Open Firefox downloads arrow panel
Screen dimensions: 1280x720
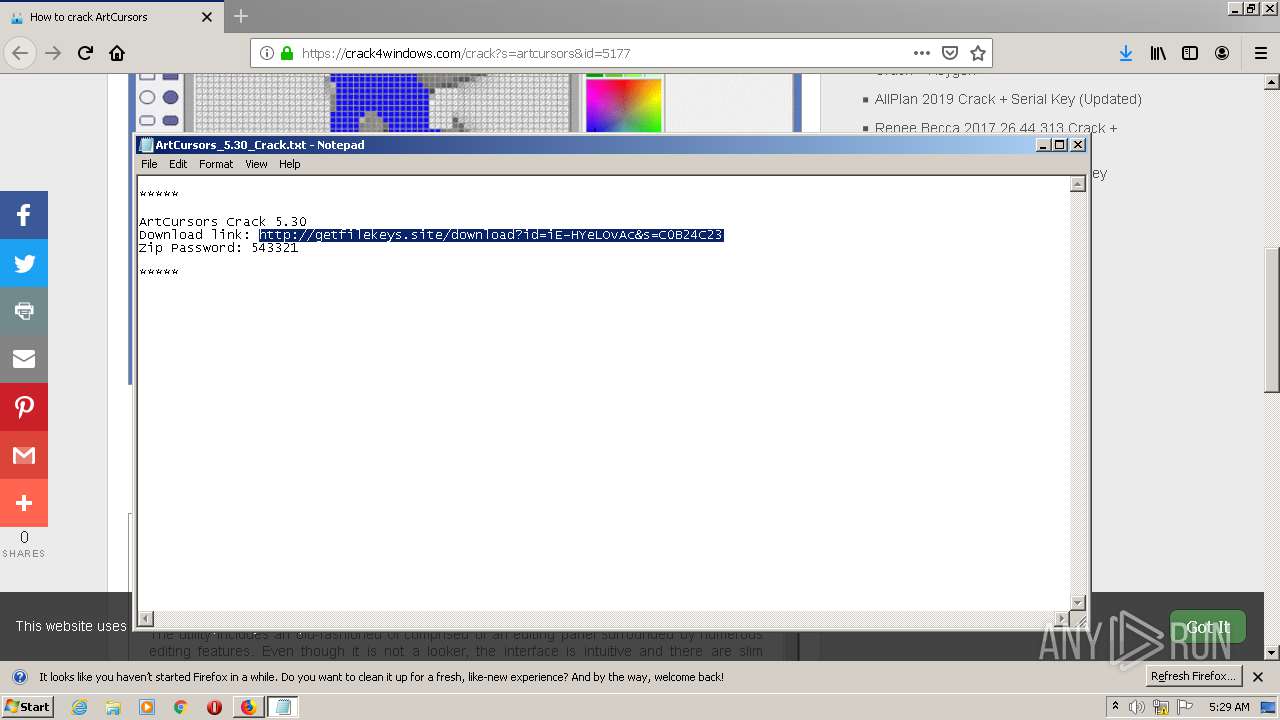point(1126,53)
